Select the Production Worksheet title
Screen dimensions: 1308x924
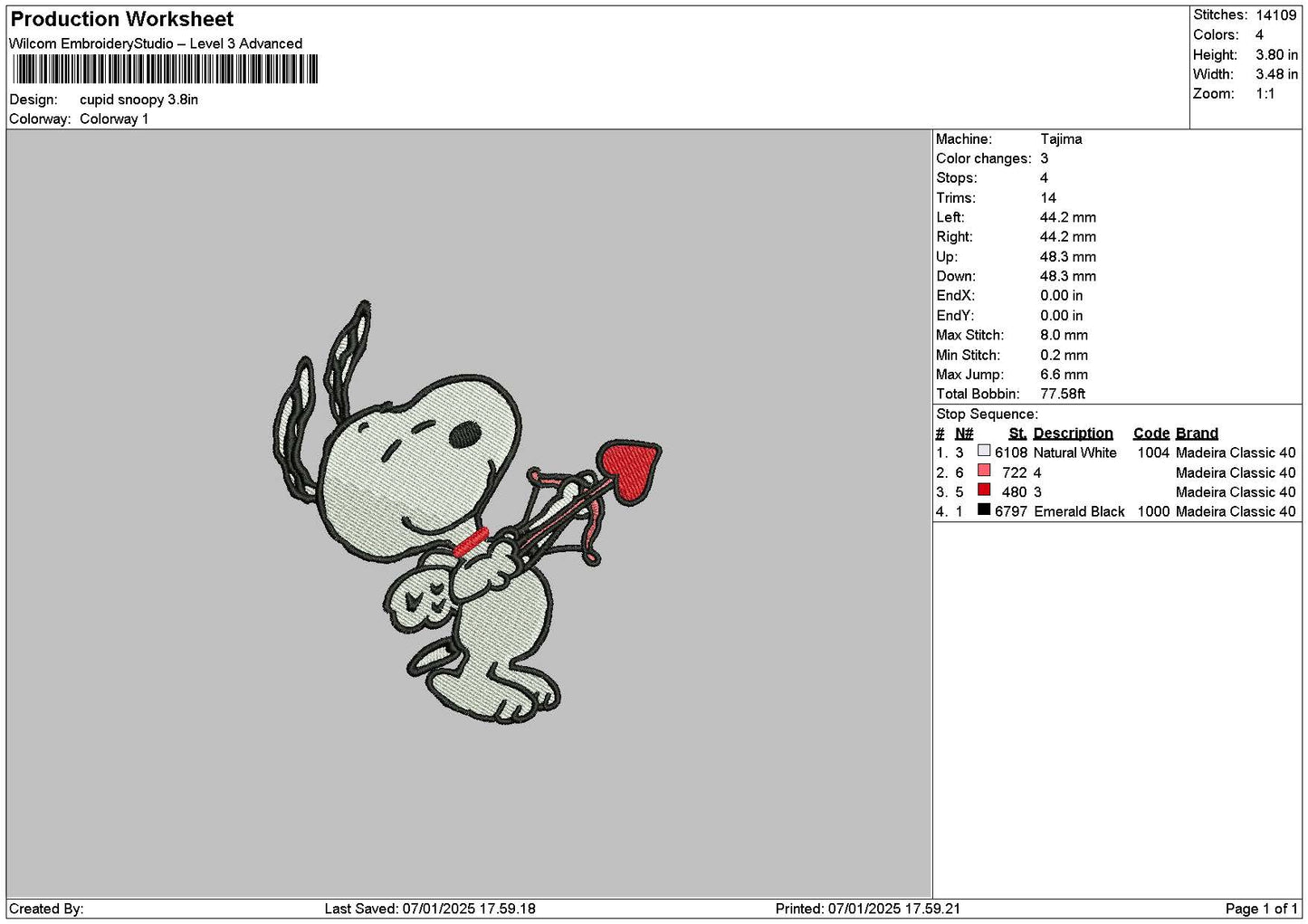point(121,19)
